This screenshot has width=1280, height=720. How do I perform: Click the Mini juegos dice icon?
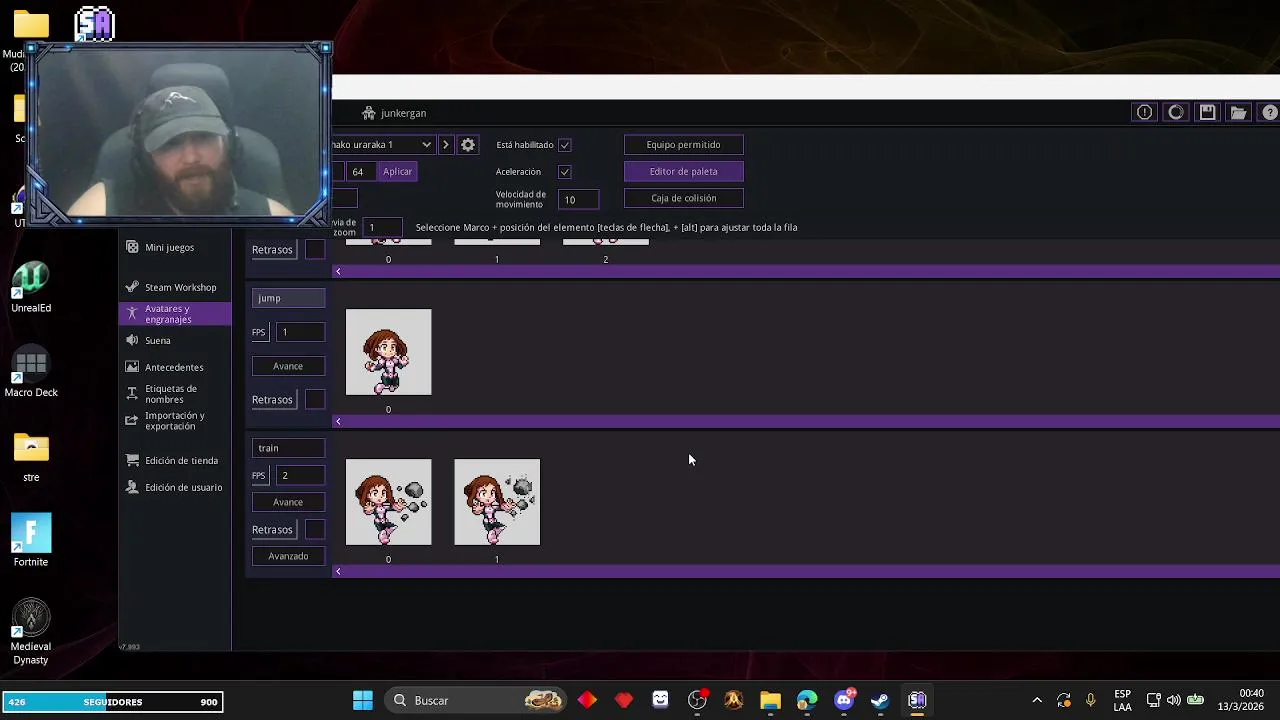[x=132, y=247]
